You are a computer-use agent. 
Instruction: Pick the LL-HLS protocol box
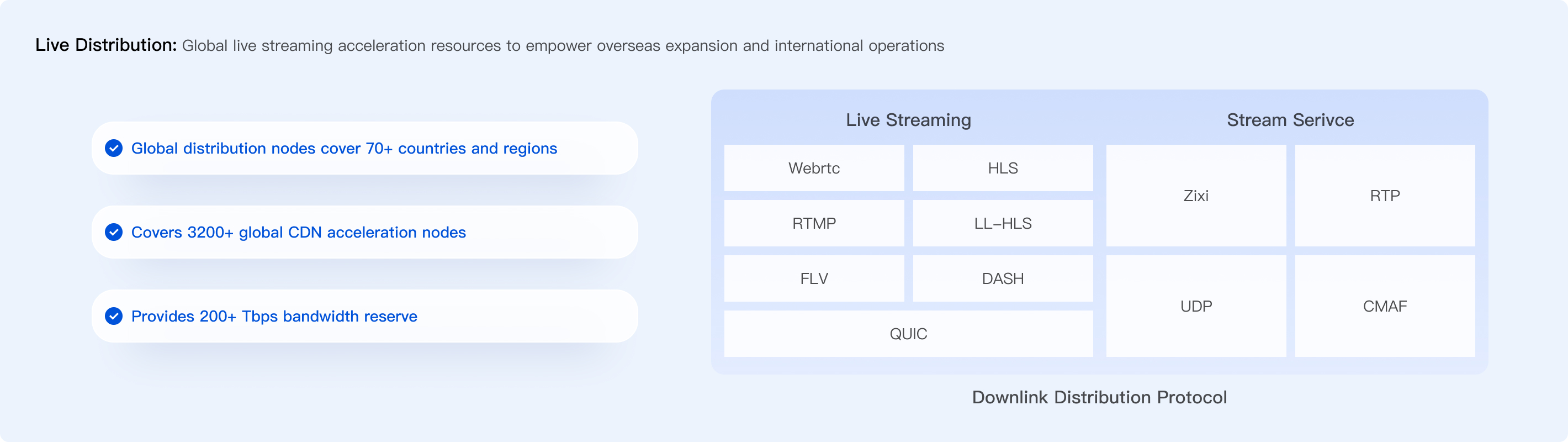(1003, 223)
